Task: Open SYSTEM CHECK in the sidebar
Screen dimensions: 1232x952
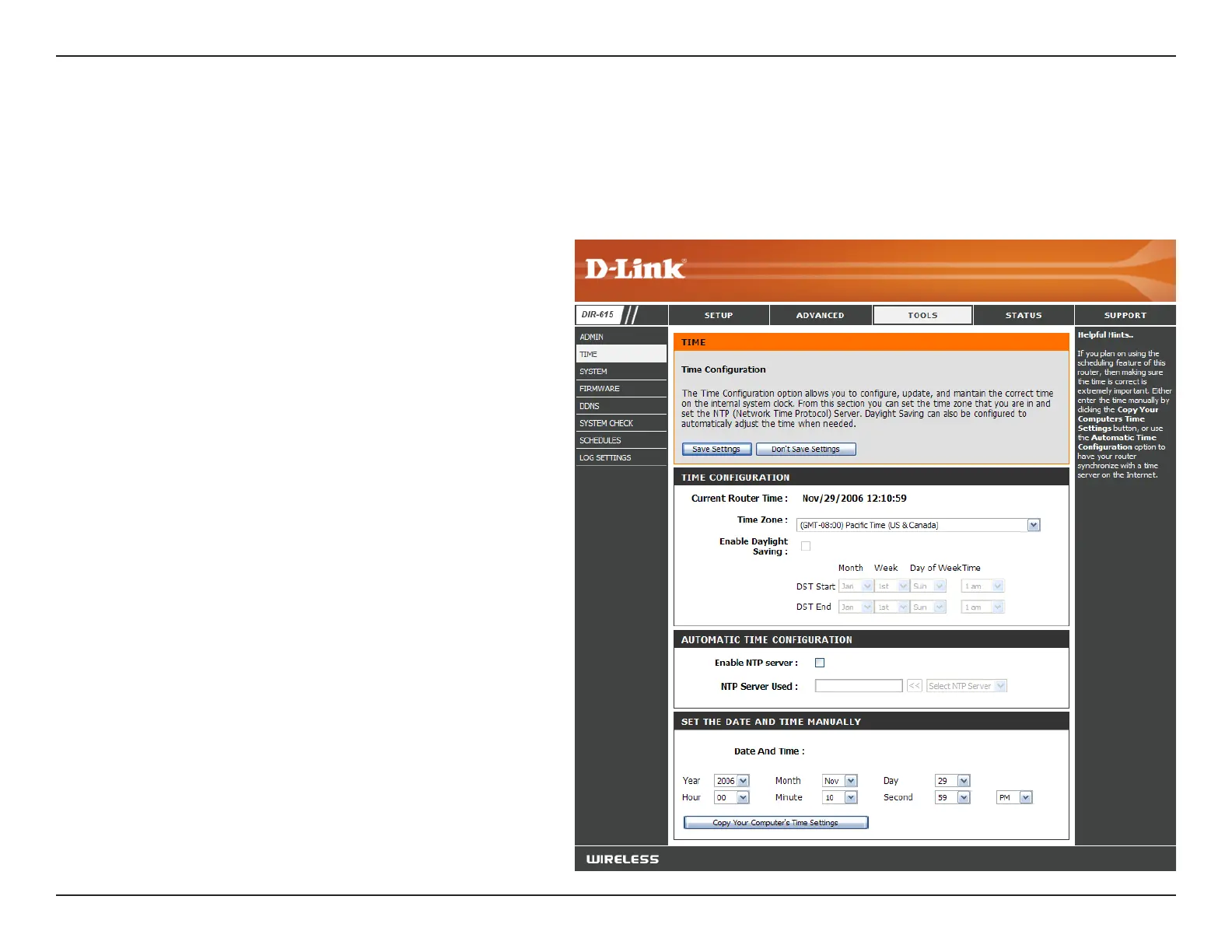Action: click(x=621, y=423)
